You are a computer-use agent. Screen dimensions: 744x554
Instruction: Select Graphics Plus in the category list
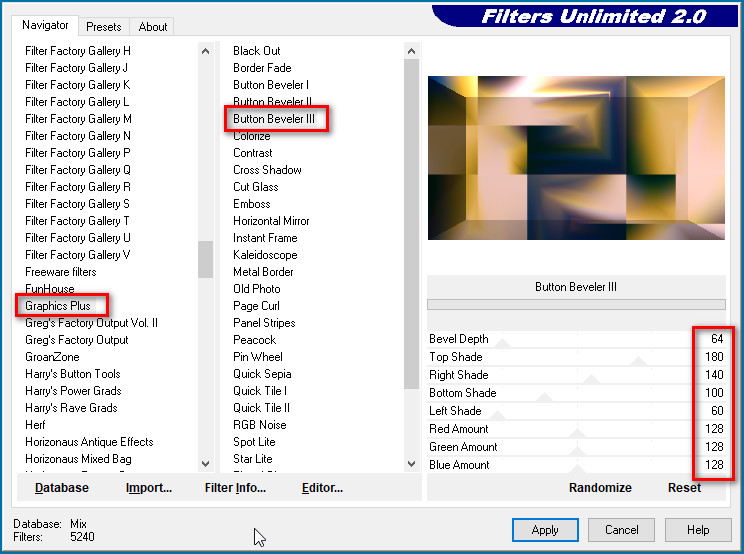58,306
